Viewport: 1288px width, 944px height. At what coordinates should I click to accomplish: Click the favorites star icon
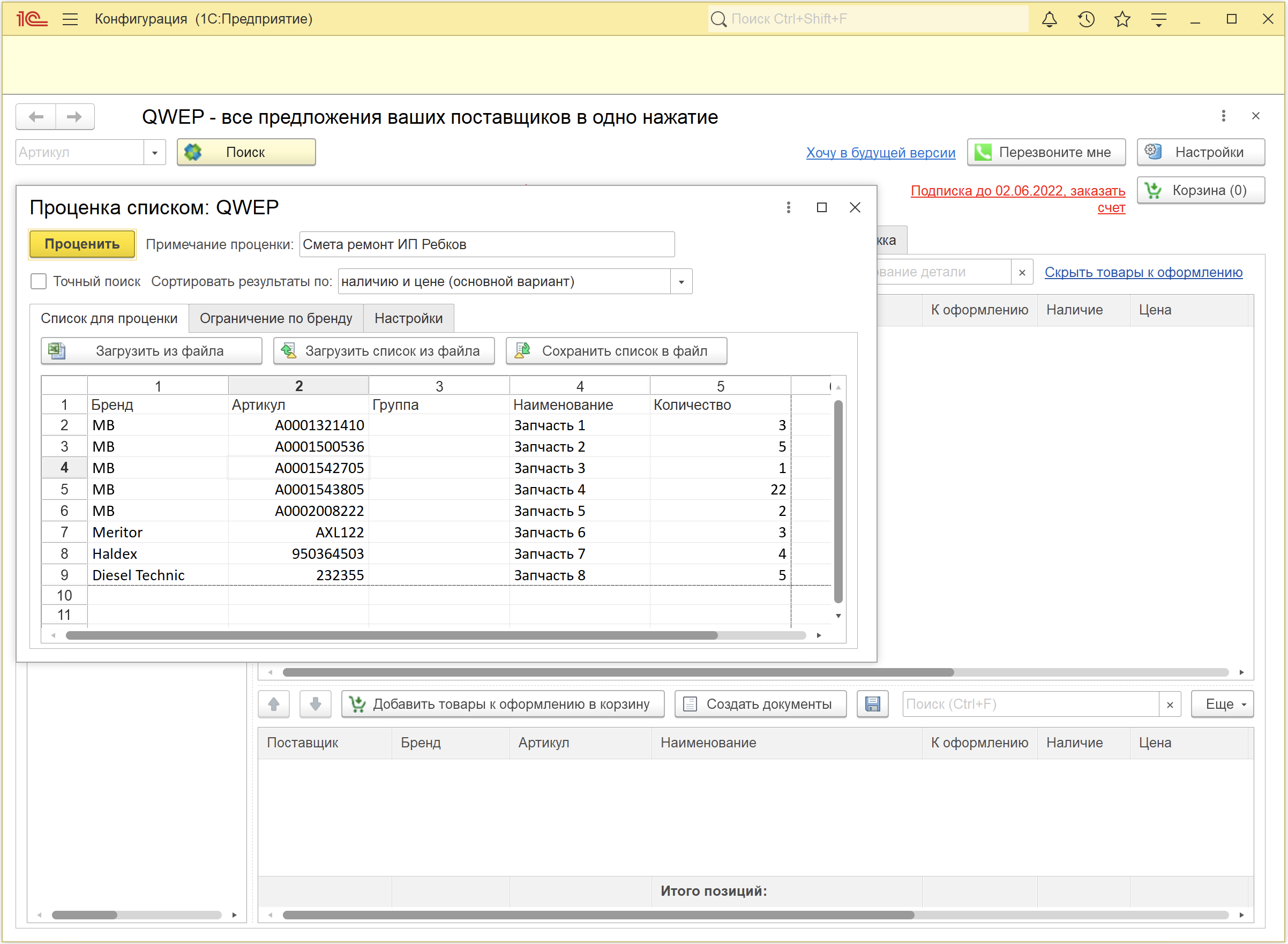[1122, 19]
